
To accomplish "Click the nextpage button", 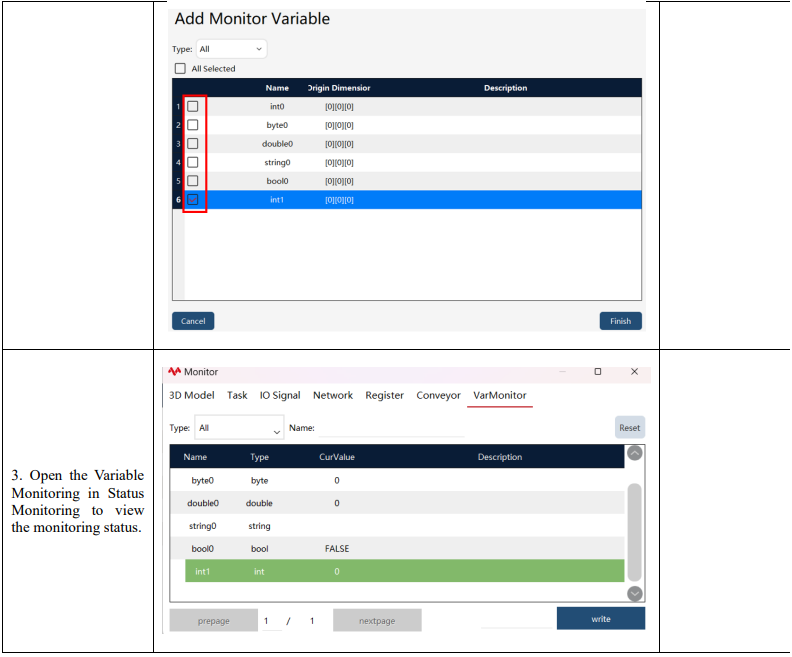I will 377,621.
